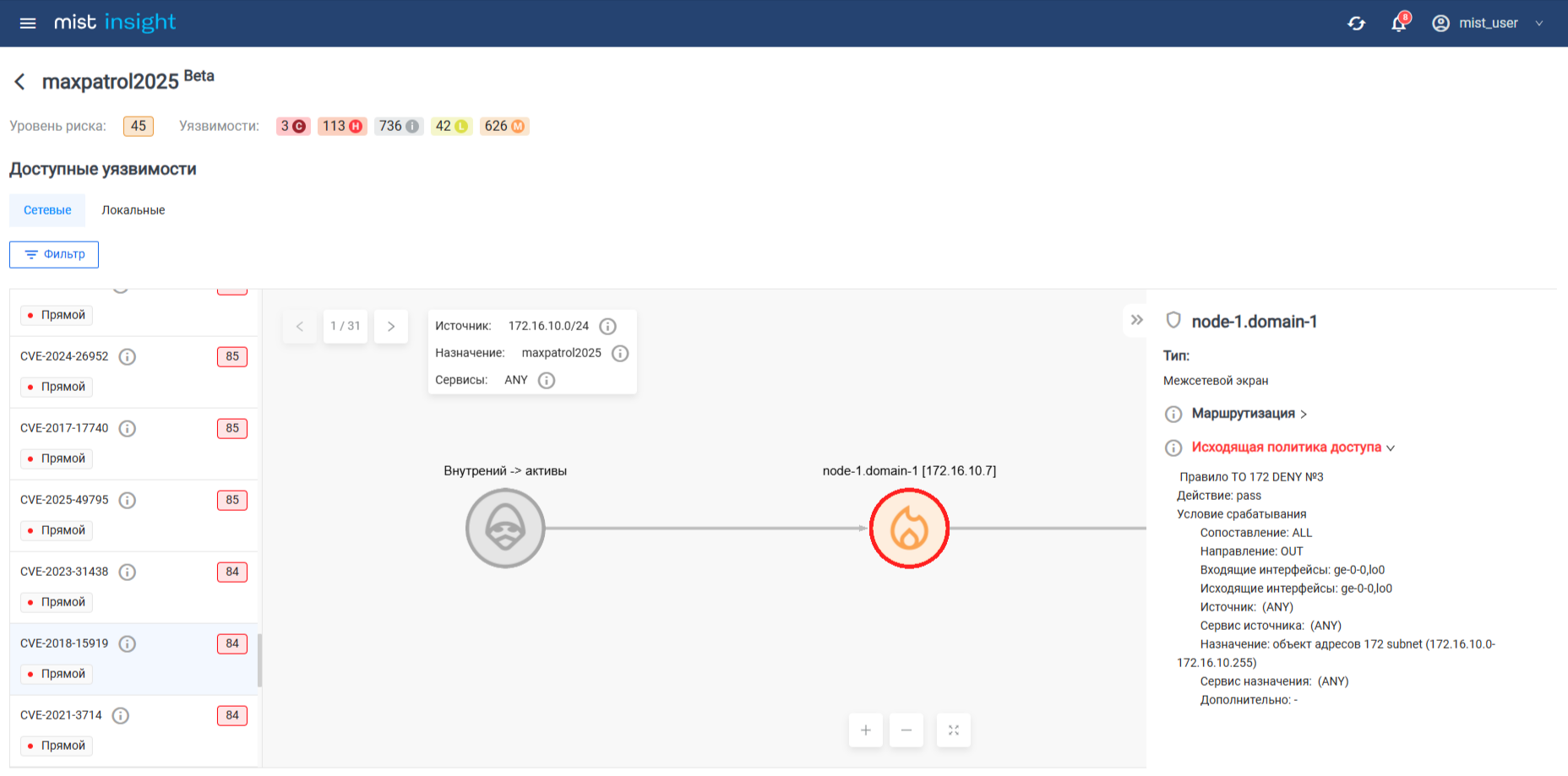This screenshot has height=776, width=1568.
Task: Show info for CVE-2025-49795
Action: pyautogui.click(x=128, y=500)
